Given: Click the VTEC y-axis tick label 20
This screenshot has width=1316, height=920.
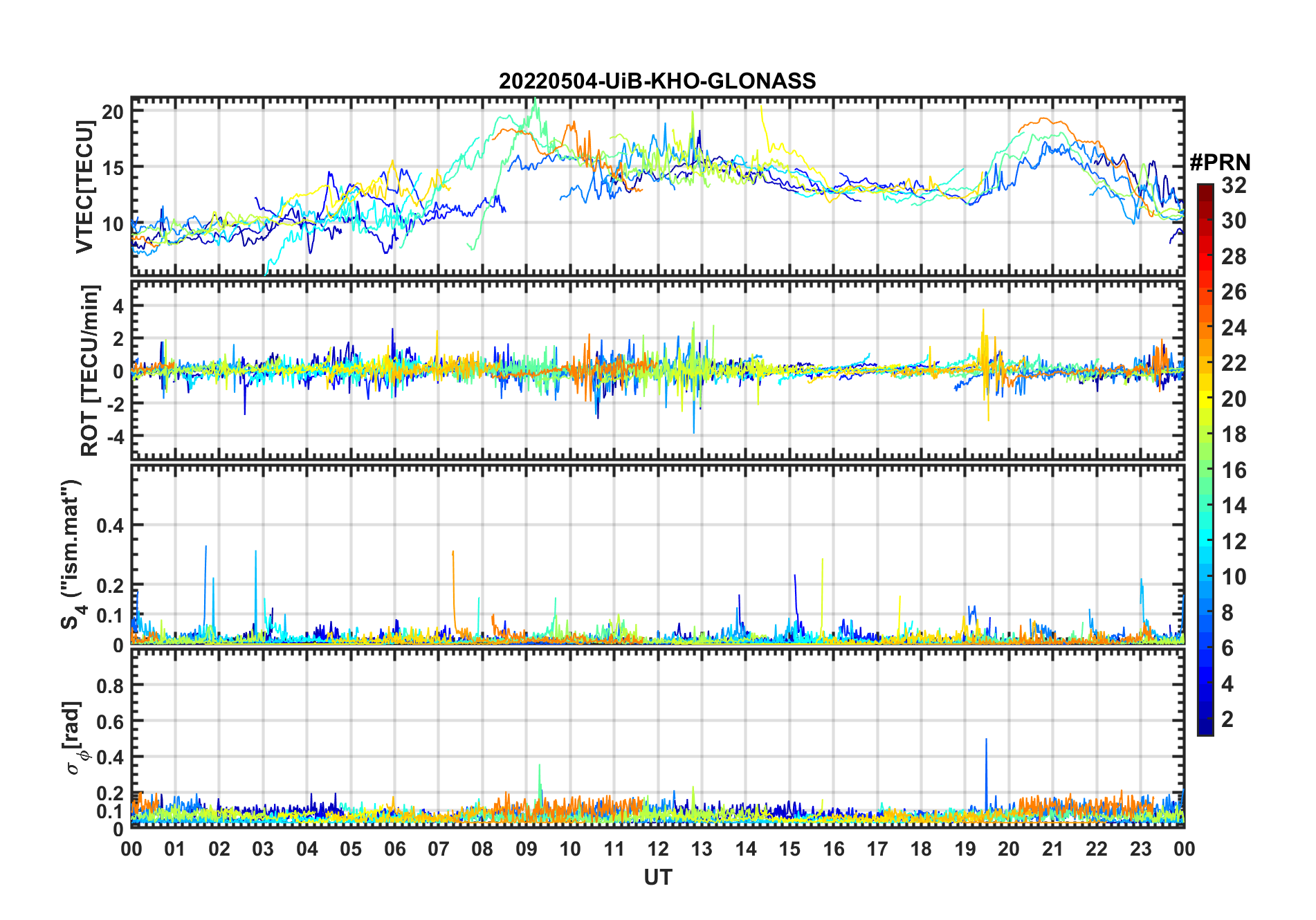Looking at the screenshot, I should (x=113, y=112).
